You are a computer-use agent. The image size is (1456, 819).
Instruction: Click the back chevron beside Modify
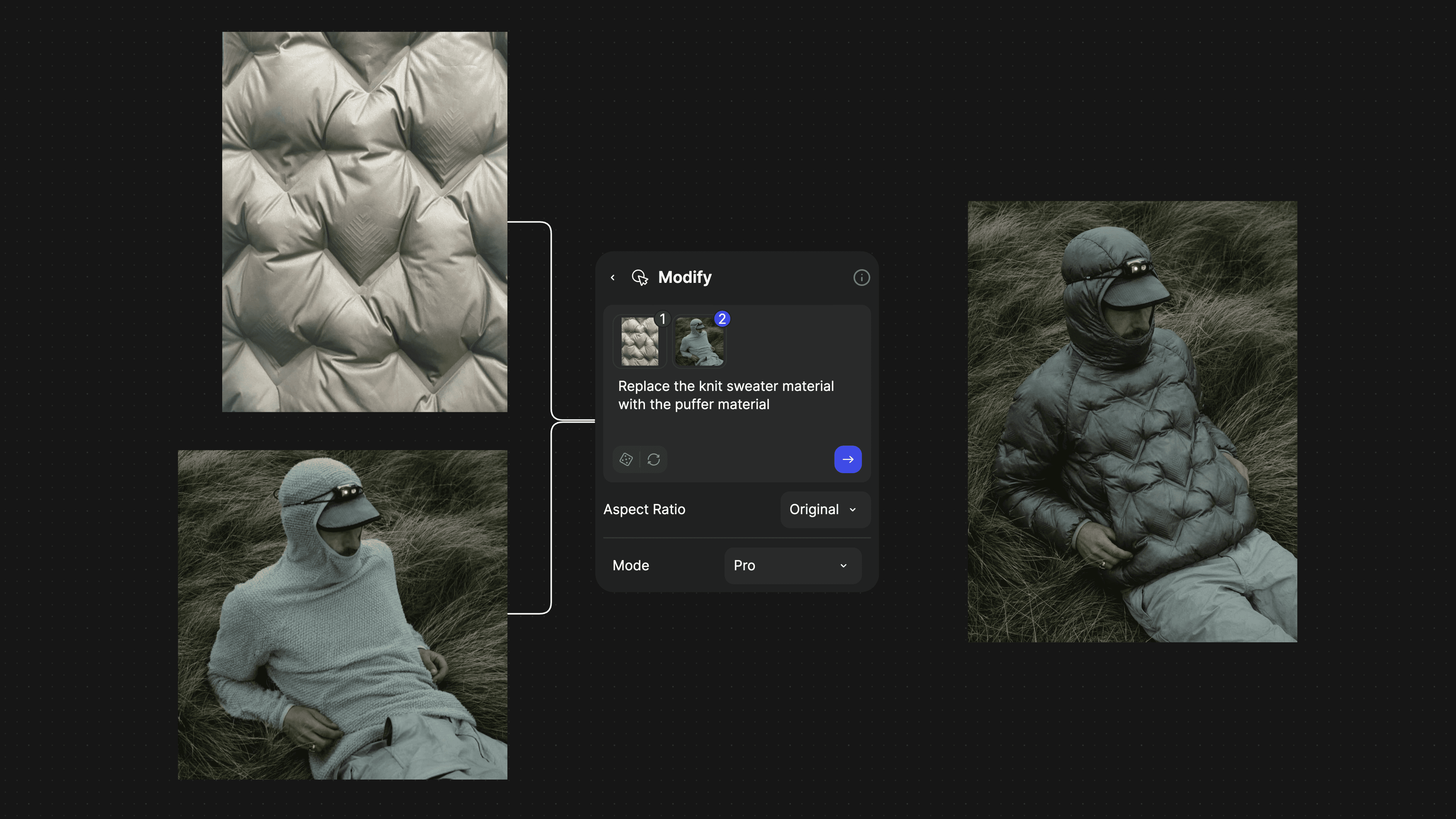[613, 278]
